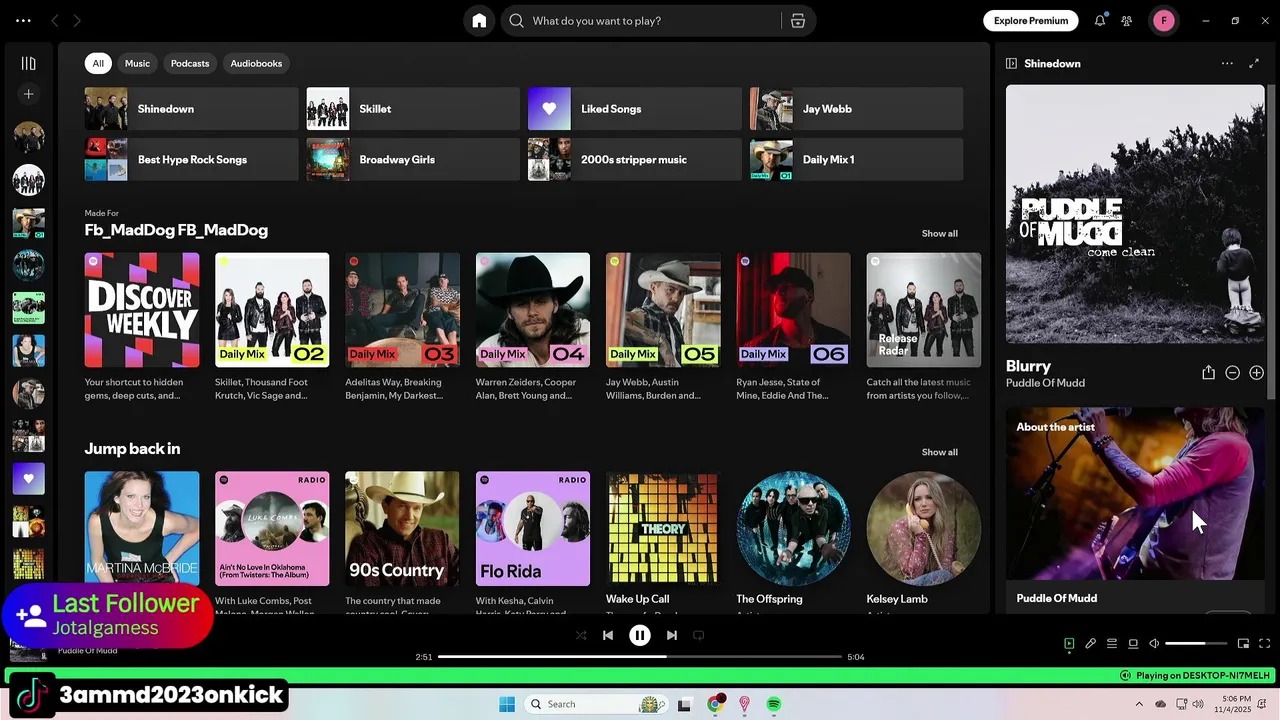Open 2000s stripper music tile

635,160
